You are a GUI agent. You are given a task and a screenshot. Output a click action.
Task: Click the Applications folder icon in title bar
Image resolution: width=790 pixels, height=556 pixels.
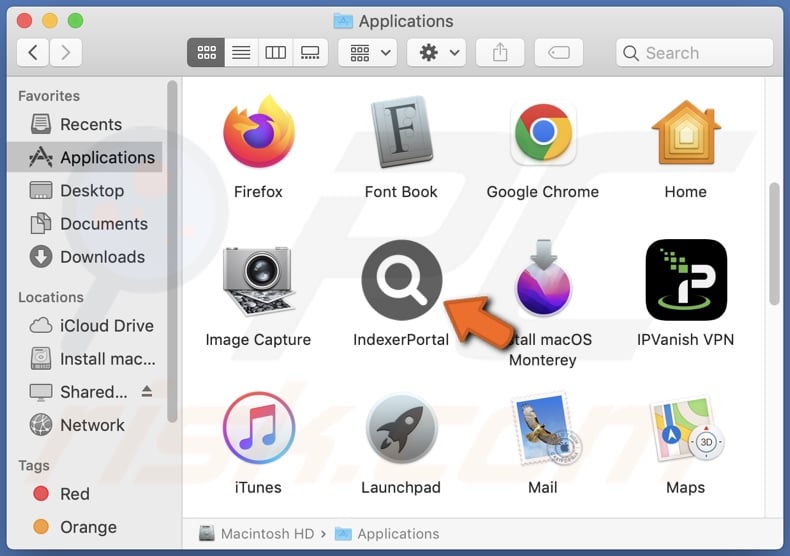pyautogui.click(x=343, y=21)
